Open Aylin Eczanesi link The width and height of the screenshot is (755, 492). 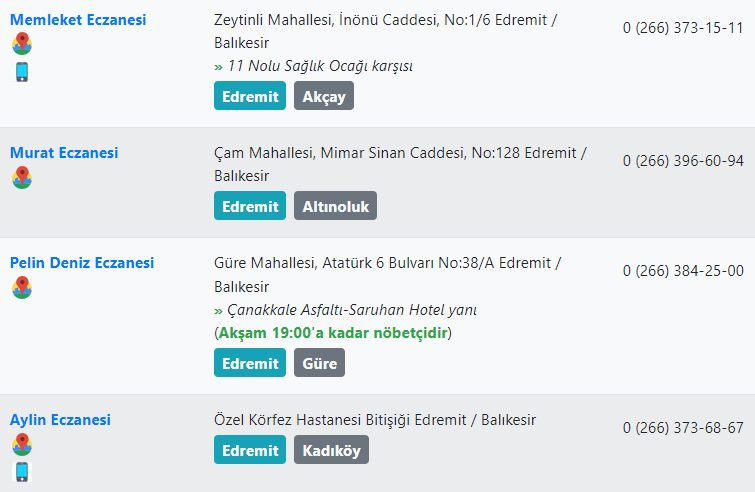coord(60,420)
